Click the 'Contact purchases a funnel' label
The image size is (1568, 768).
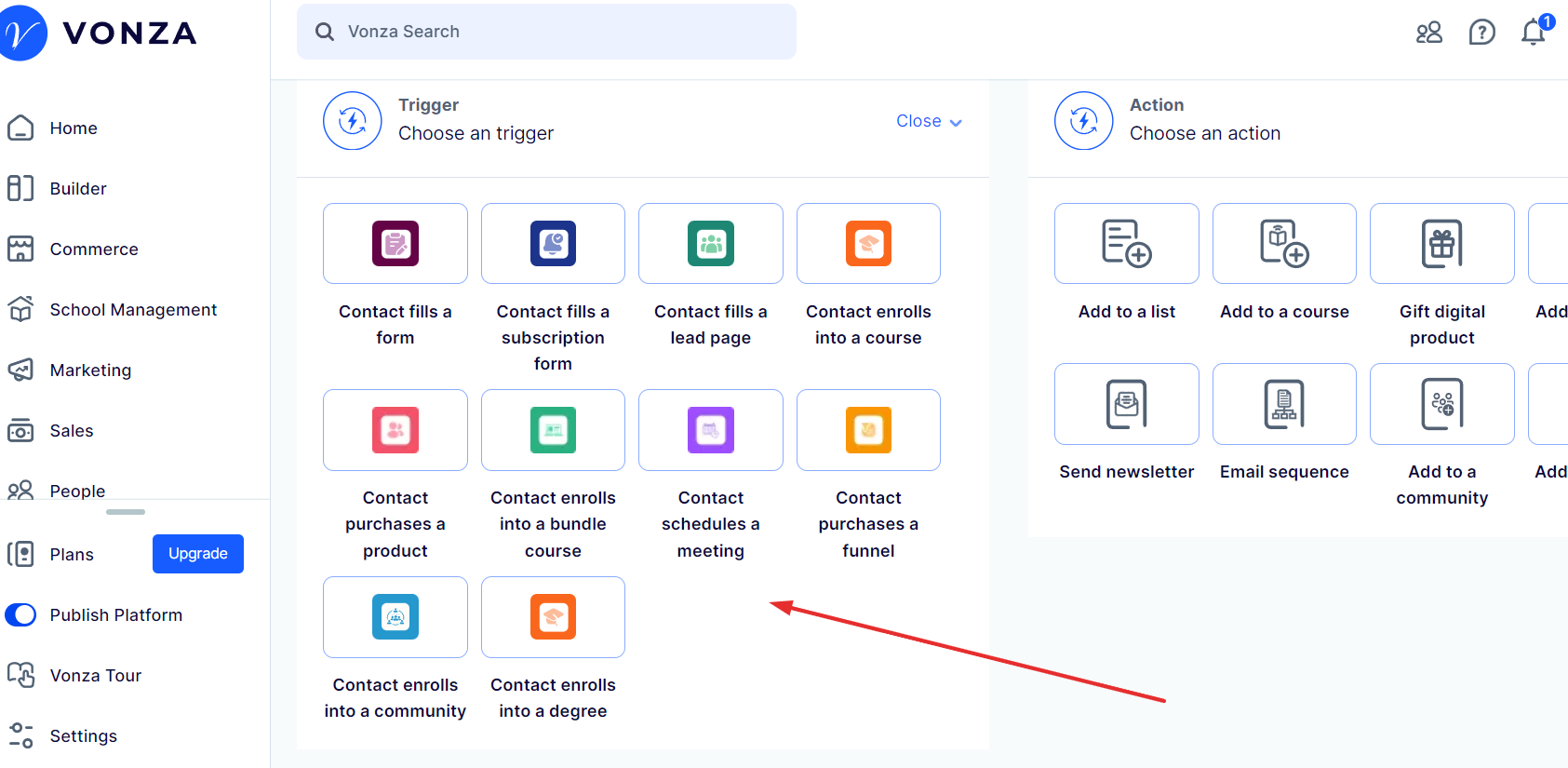(868, 524)
